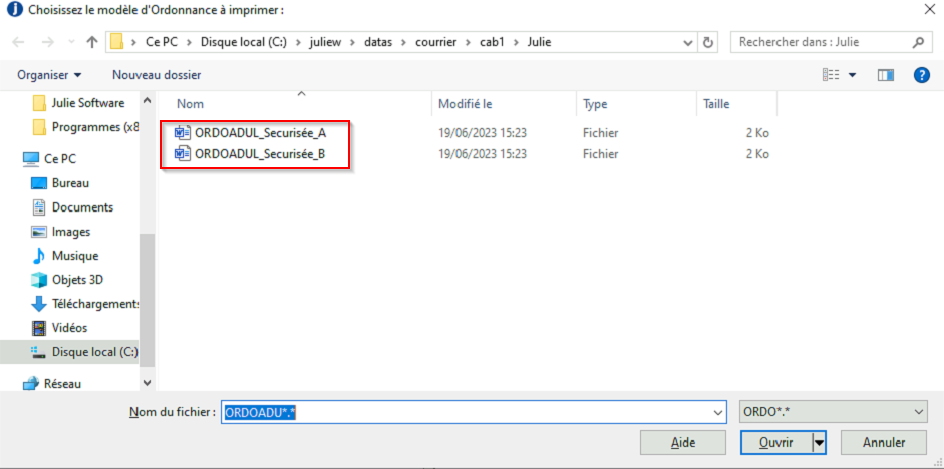This screenshot has width=944, height=469.
Task: Open the view layout options dropdown arrow
Action: [x=852, y=75]
